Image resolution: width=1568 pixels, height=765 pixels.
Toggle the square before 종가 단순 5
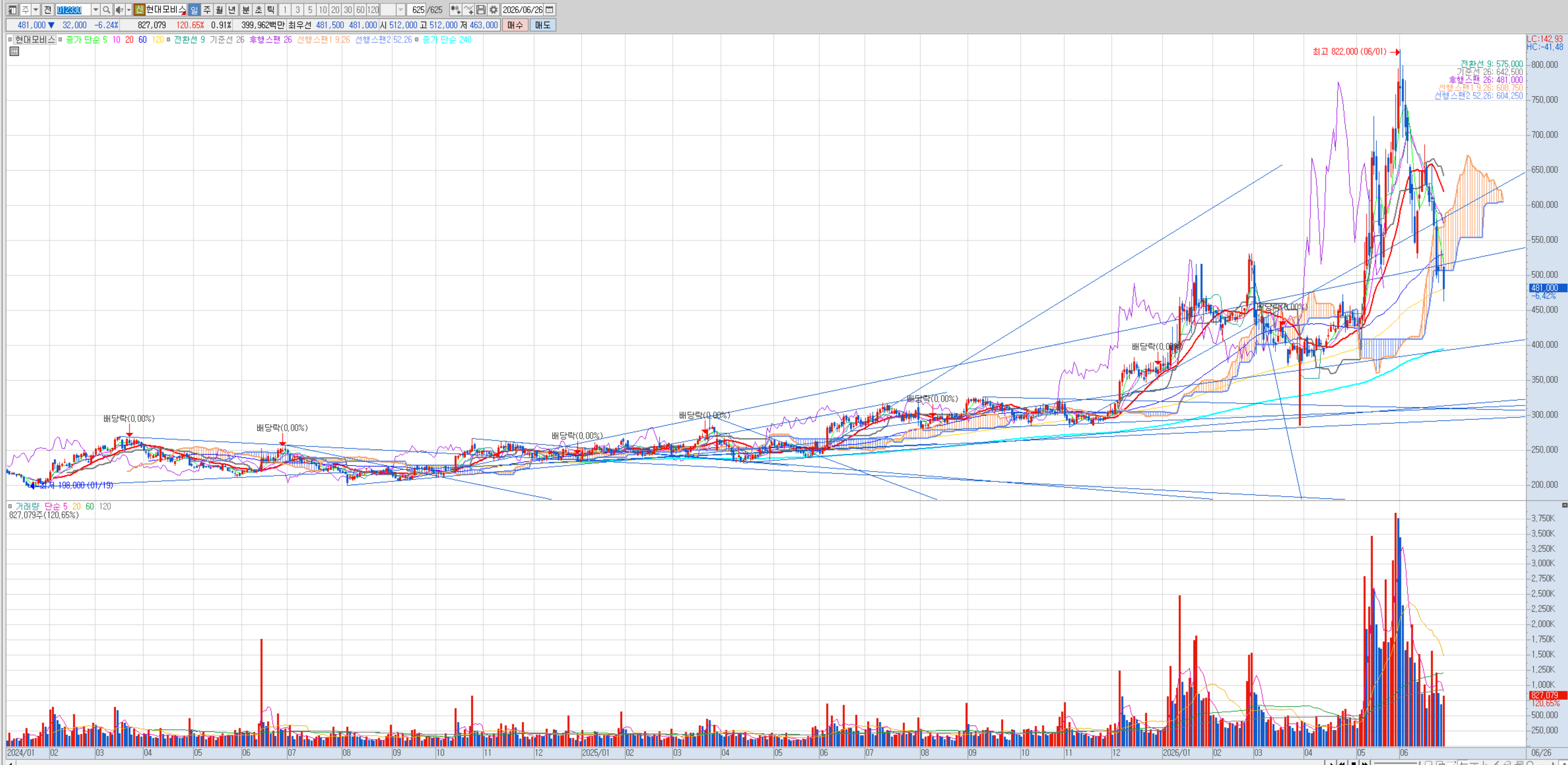(x=60, y=40)
